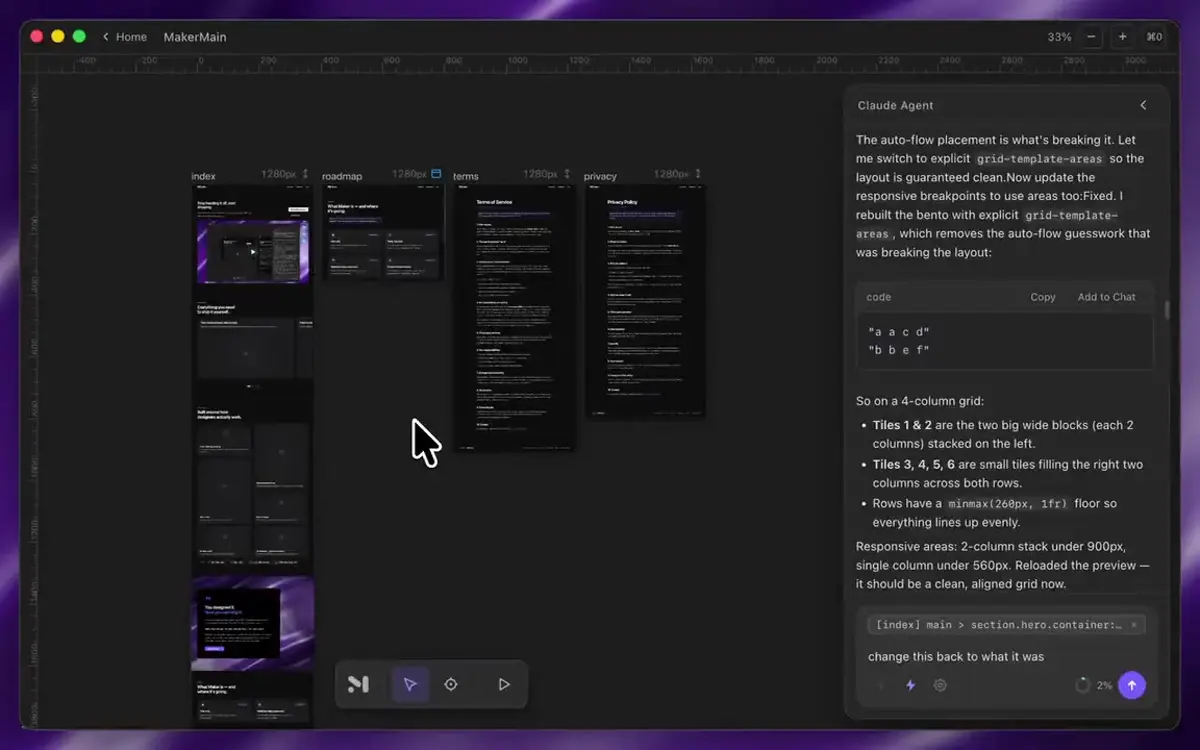This screenshot has width=1200, height=750.
Task: Add the code snippet to chat
Action: click(x=1106, y=297)
